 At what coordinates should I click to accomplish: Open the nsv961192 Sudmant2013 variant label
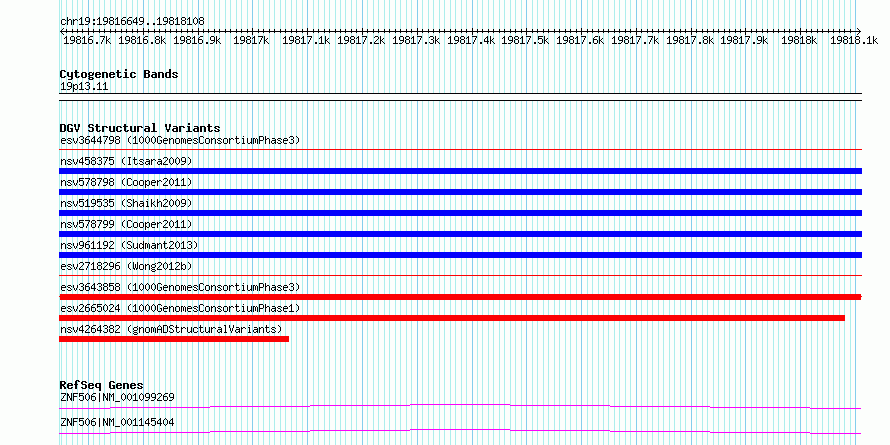[x=129, y=245]
